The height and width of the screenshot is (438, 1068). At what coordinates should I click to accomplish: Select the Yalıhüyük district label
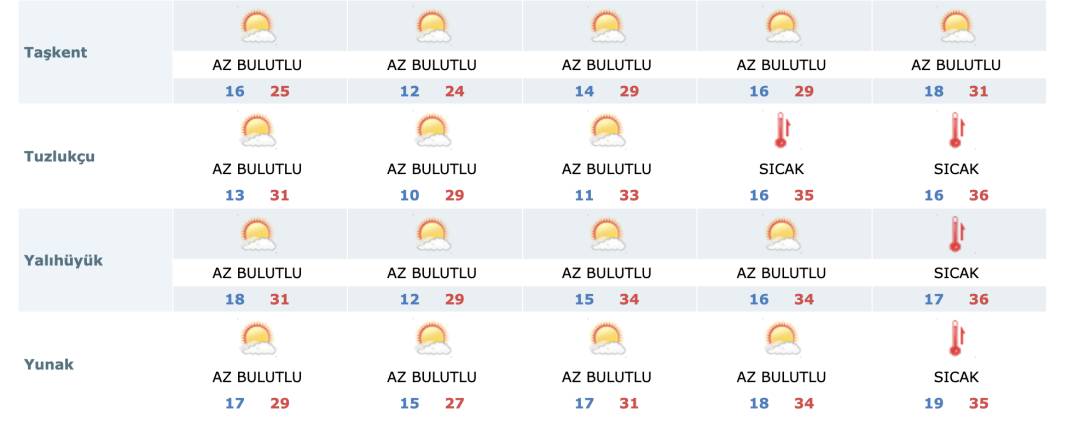(x=64, y=260)
